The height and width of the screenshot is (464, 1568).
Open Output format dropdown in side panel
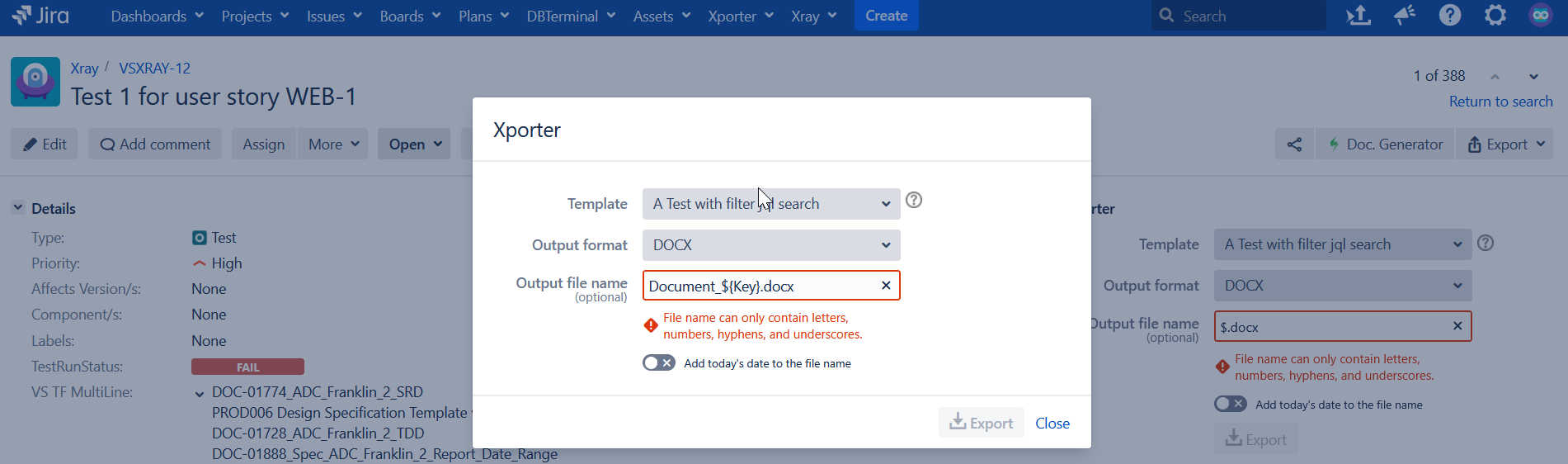pyautogui.click(x=1343, y=286)
